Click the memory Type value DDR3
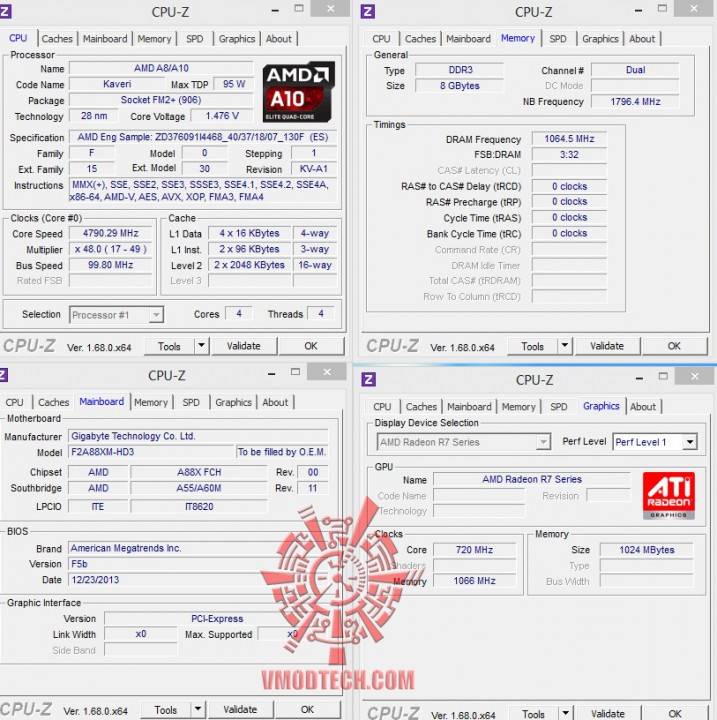 pos(460,70)
